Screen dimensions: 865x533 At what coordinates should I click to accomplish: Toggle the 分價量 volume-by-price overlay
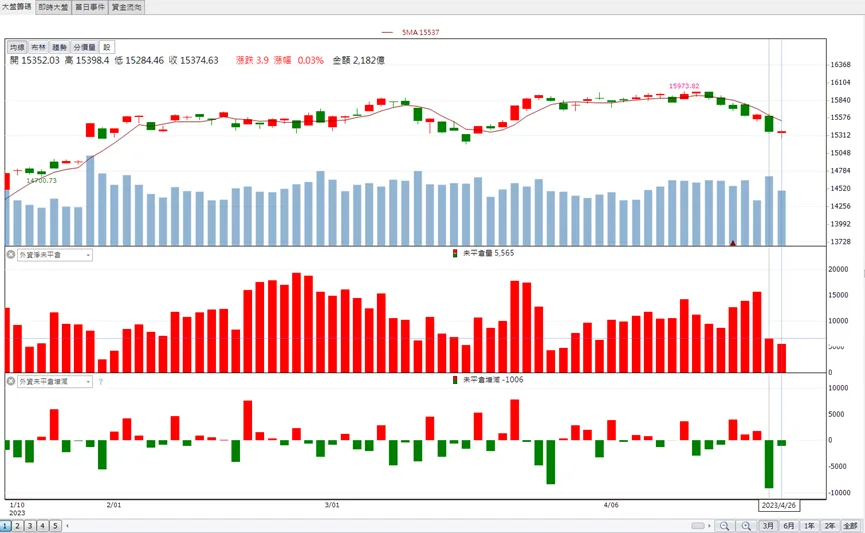click(x=84, y=47)
